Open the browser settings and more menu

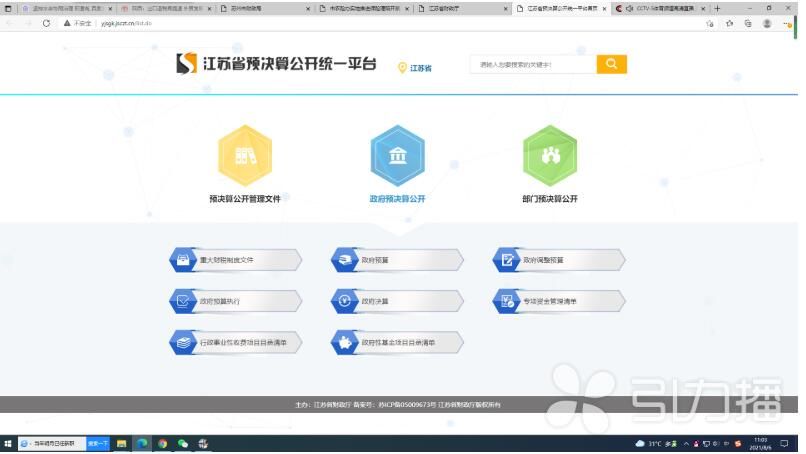point(786,24)
